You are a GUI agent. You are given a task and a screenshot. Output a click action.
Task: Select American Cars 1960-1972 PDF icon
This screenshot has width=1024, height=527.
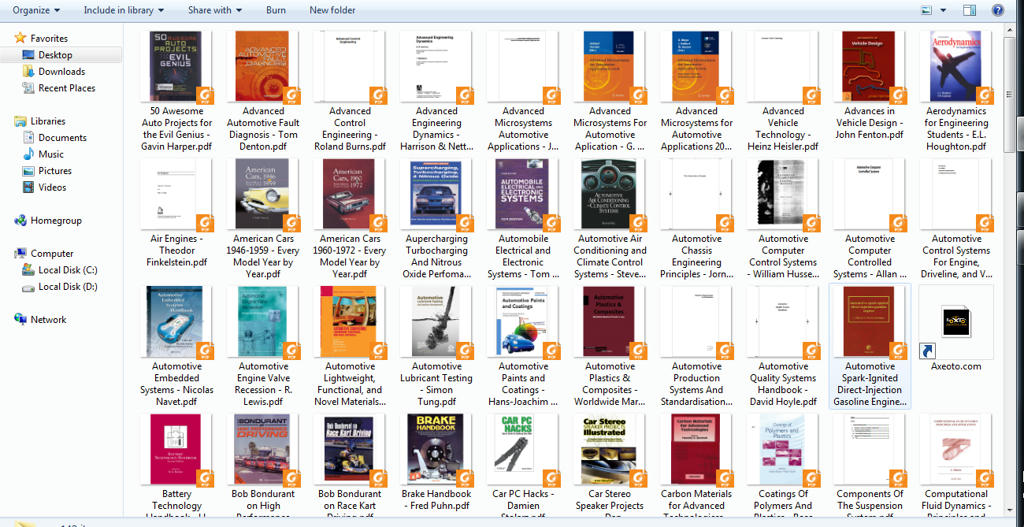pos(350,195)
